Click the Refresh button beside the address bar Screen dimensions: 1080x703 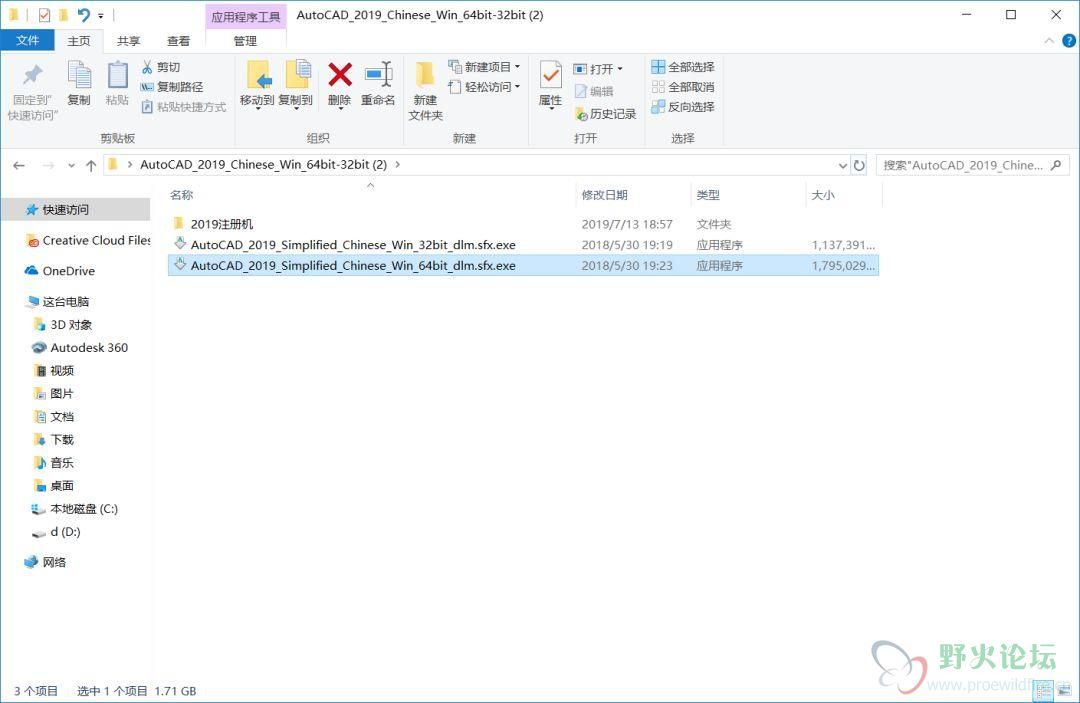click(x=859, y=165)
